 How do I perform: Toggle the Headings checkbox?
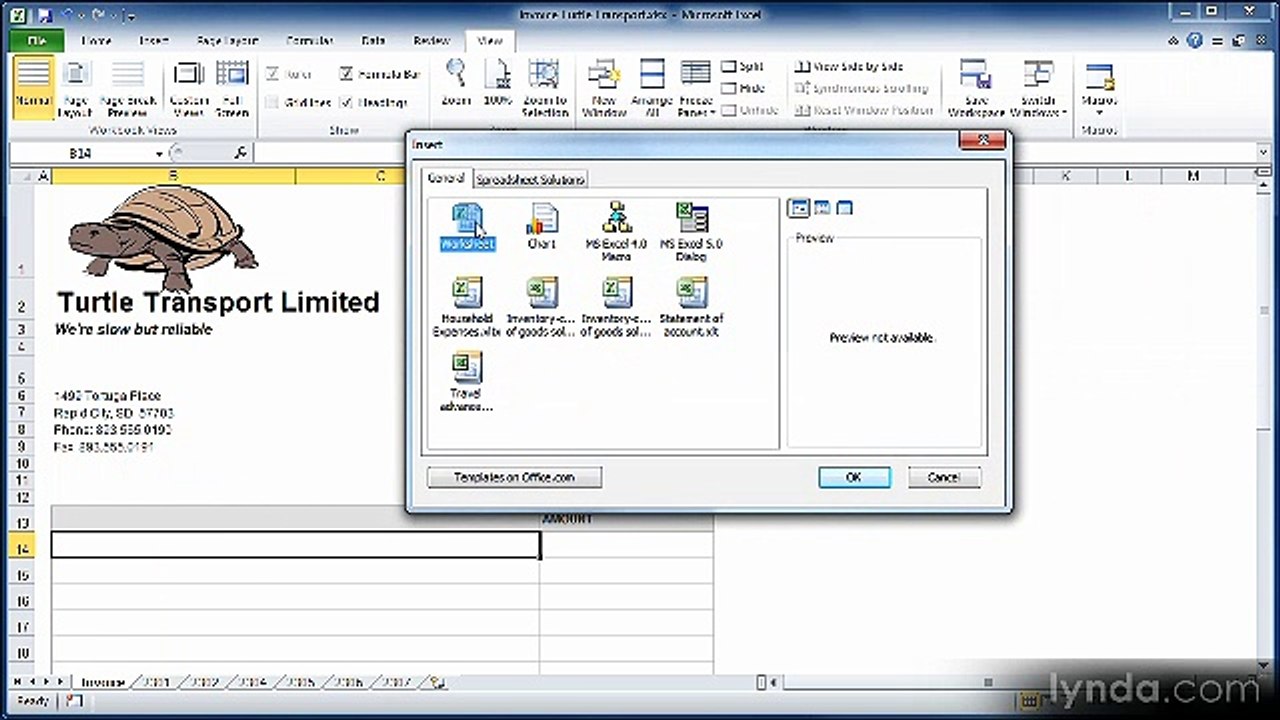pos(373,102)
